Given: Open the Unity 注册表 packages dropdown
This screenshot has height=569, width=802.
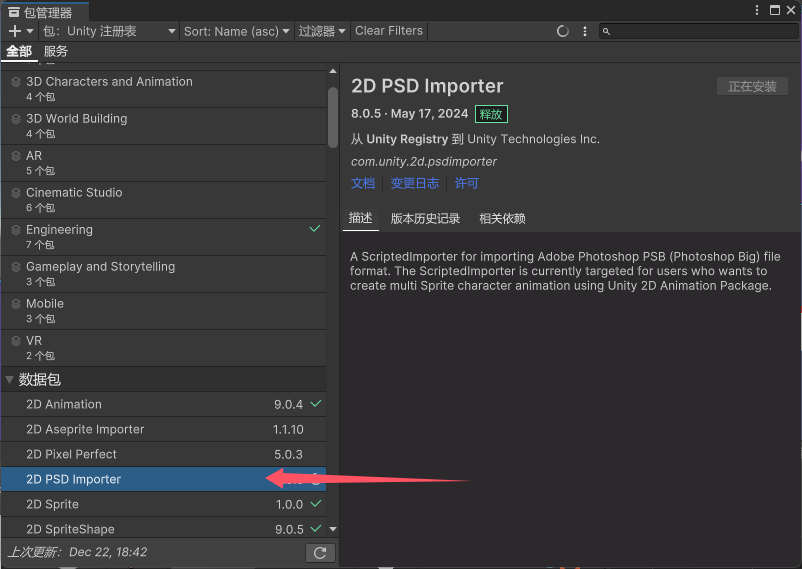Looking at the screenshot, I should coord(108,31).
